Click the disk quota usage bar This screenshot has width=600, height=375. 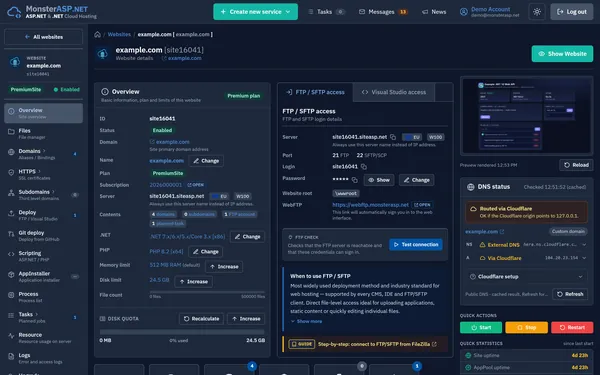click(182, 332)
